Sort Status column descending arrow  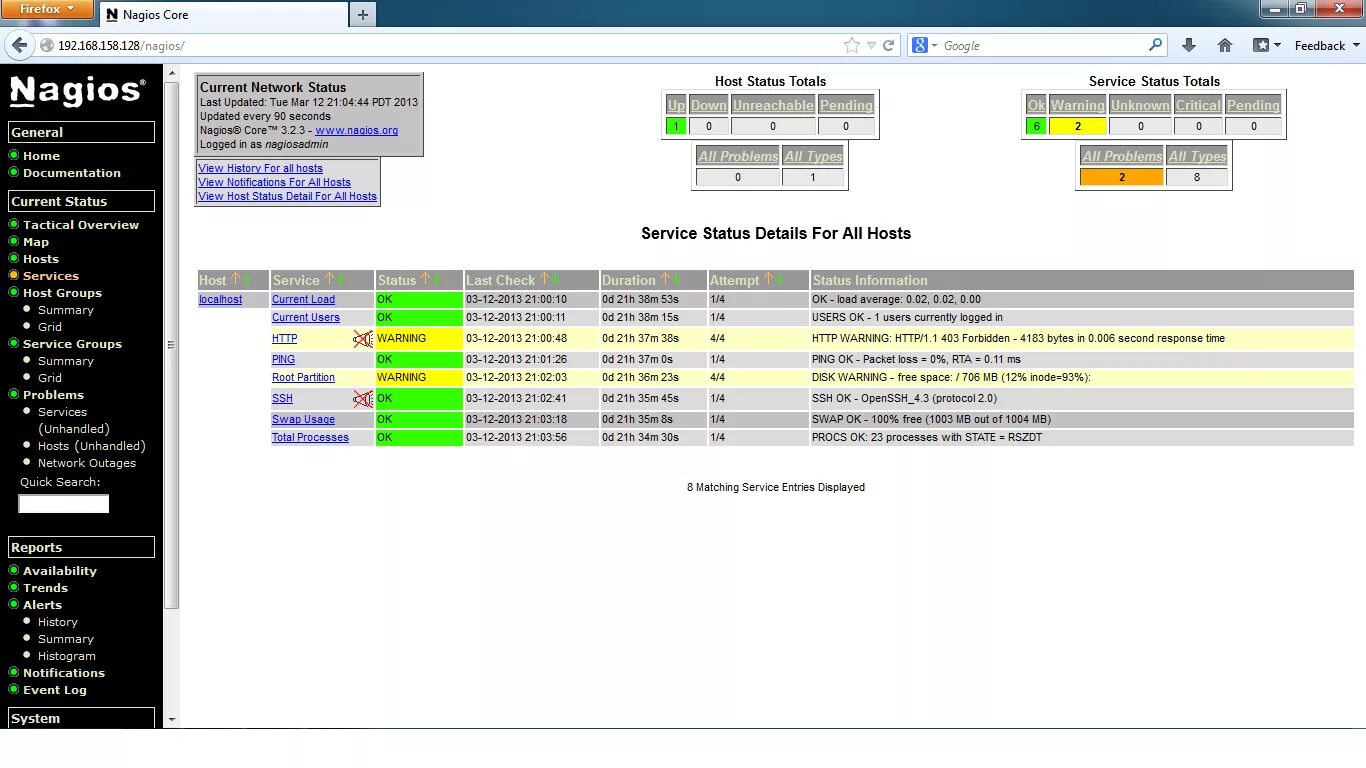pos(436,279)
